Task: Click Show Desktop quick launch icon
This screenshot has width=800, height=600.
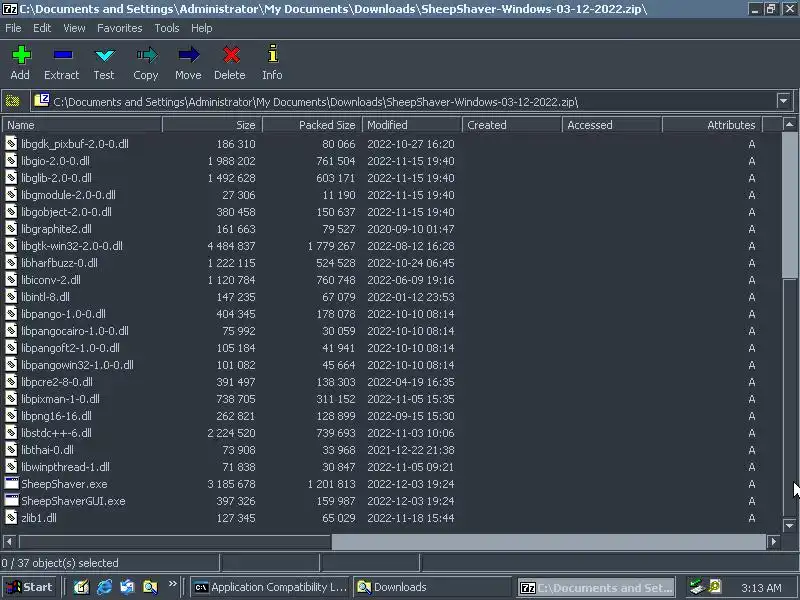Action: pos(81,587)
